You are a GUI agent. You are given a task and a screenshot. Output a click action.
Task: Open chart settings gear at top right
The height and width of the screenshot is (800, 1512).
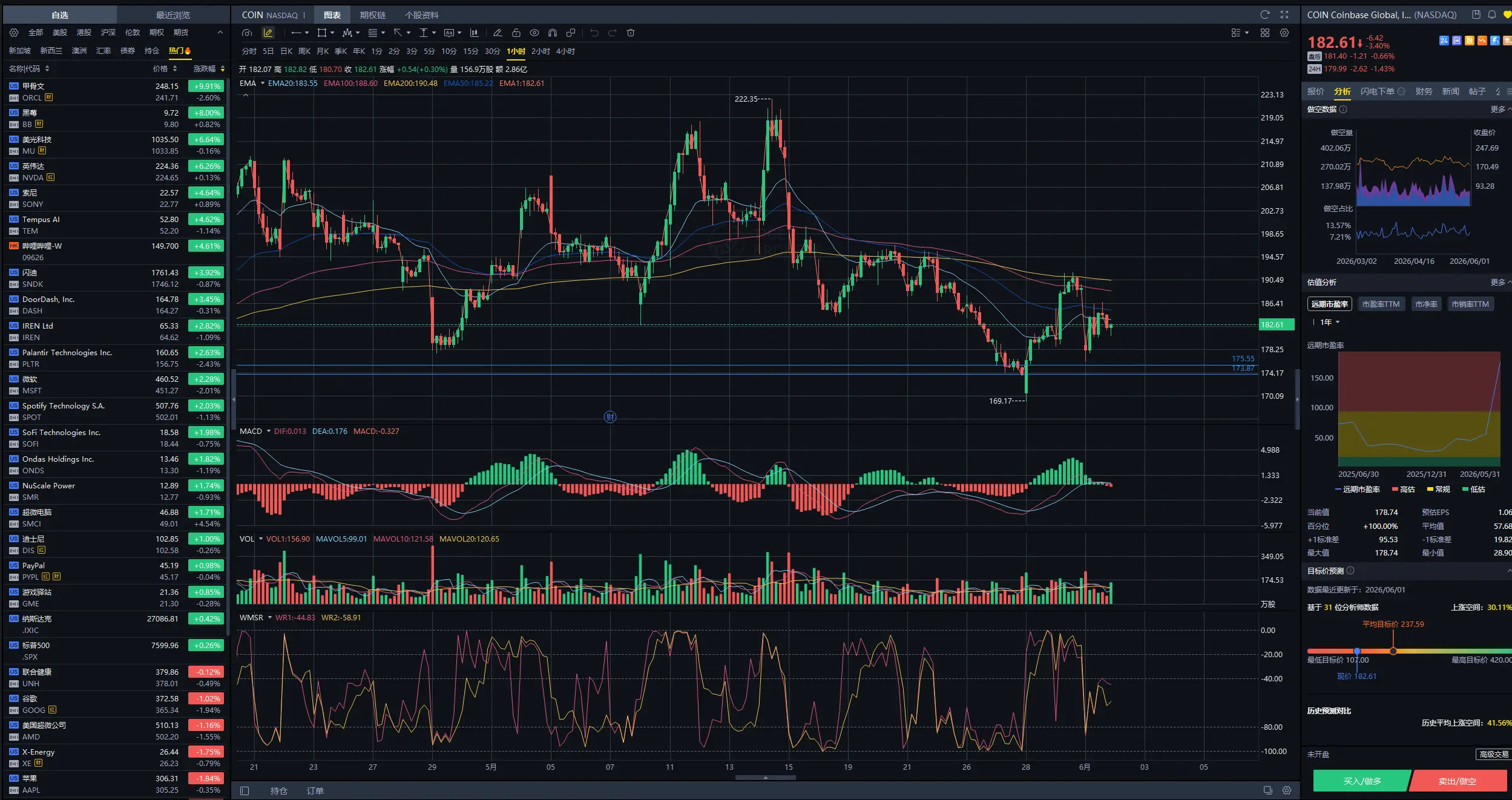point(1284,33)
